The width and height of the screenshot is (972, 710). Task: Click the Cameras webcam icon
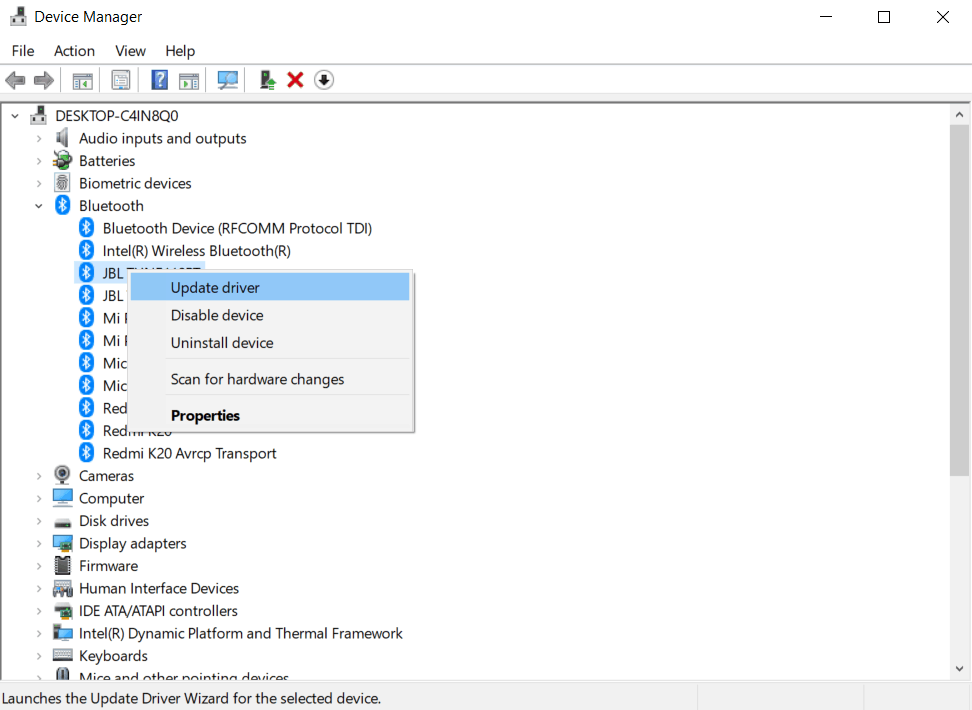coord(62,475)
